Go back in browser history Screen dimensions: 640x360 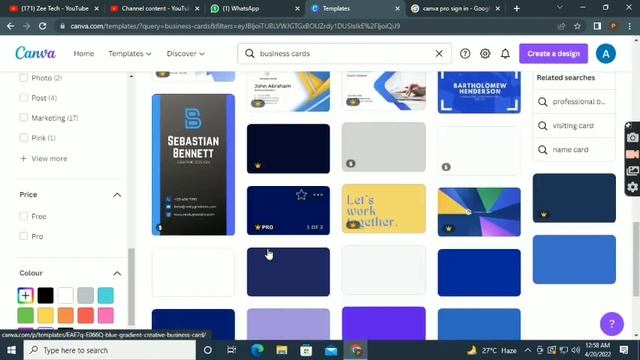[11, 26]
